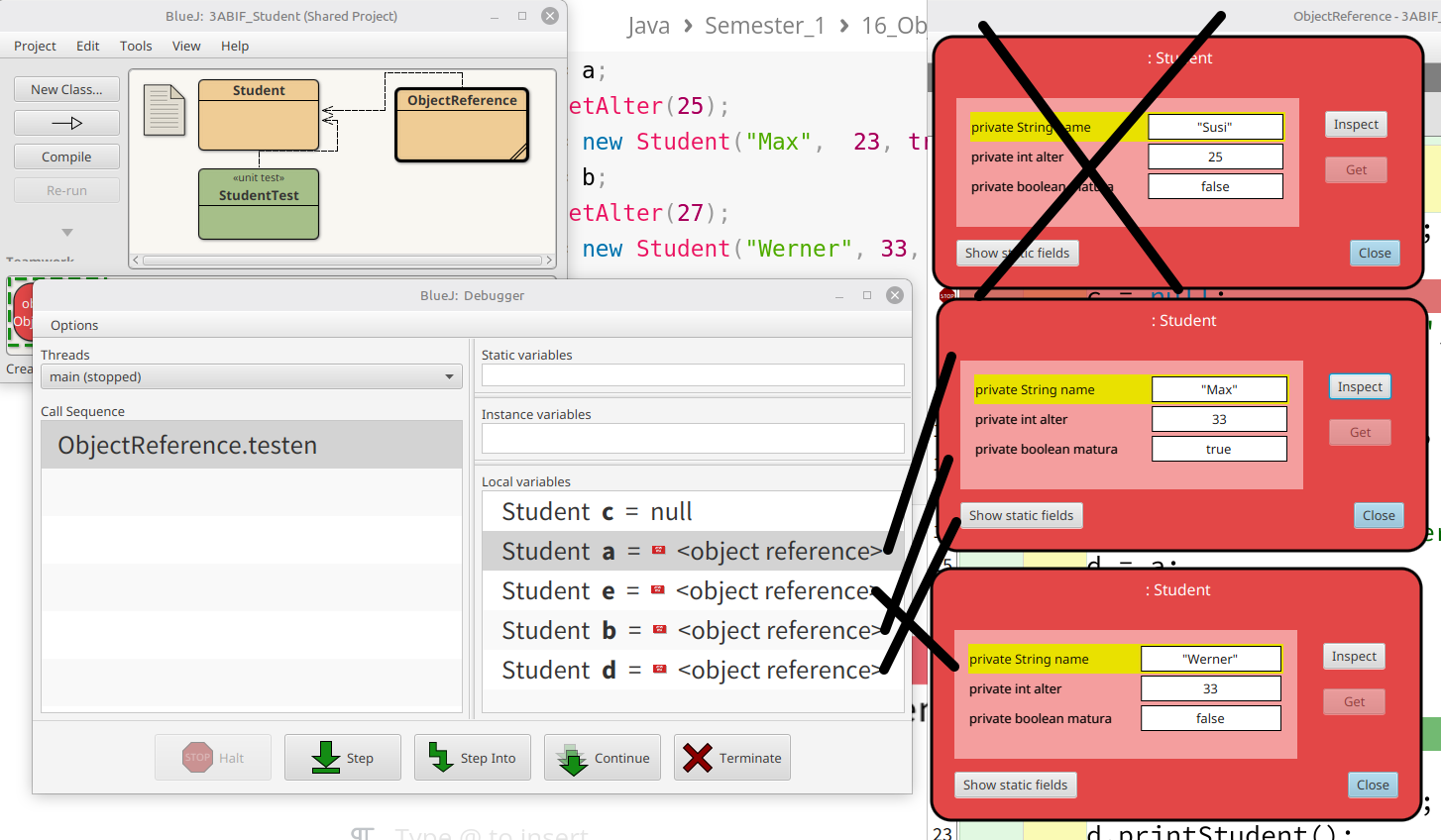
Task: Show static fields for Werner student
Action: pos(1015,785)
